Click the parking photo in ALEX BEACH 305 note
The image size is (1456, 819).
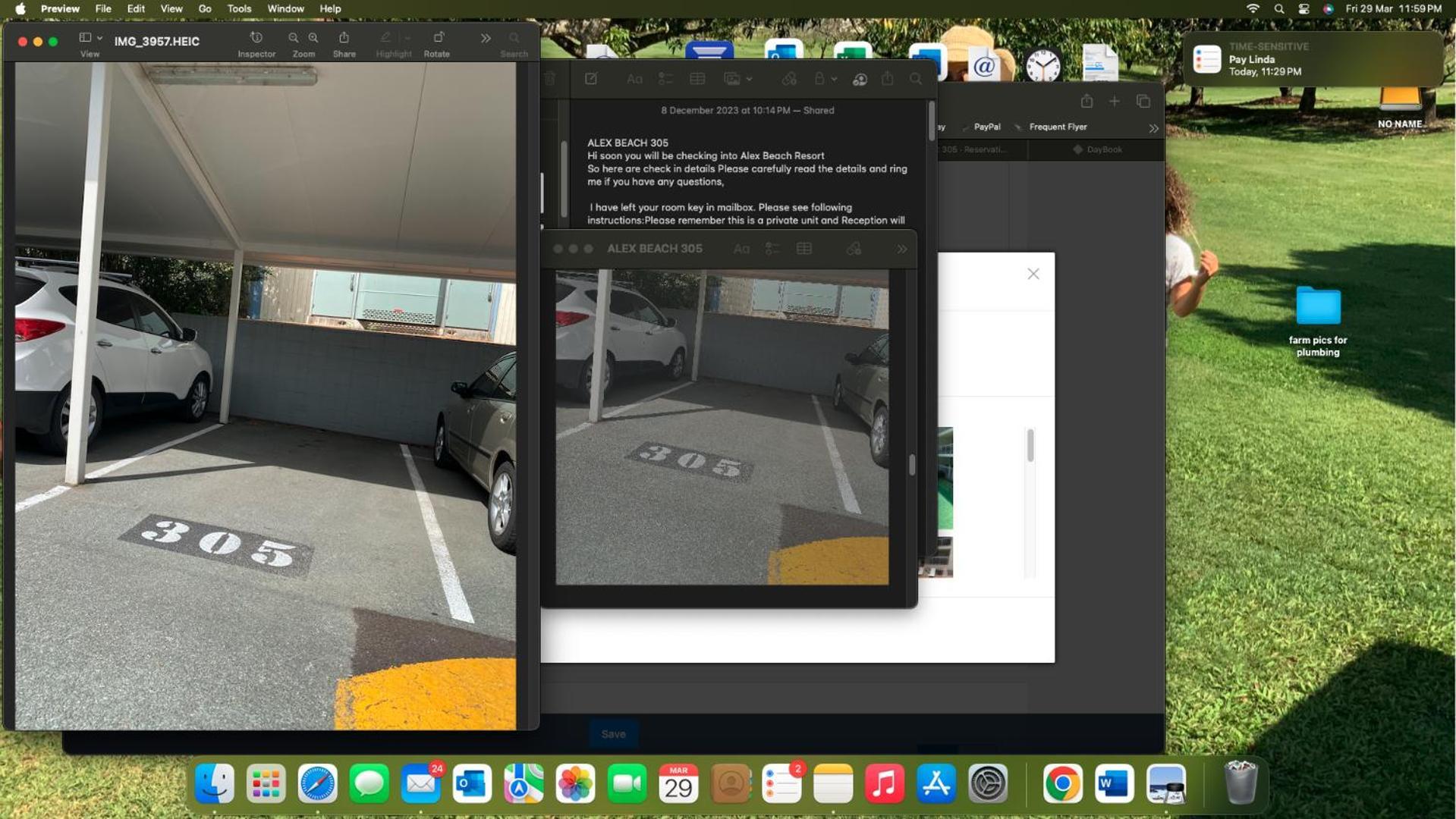(x=722, y=427)
